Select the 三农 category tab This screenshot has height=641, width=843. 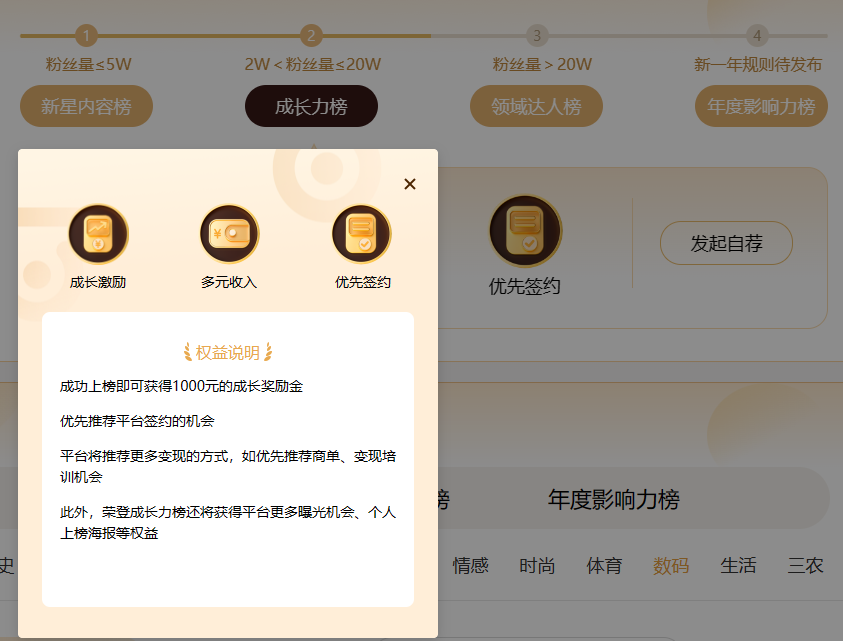805,566
